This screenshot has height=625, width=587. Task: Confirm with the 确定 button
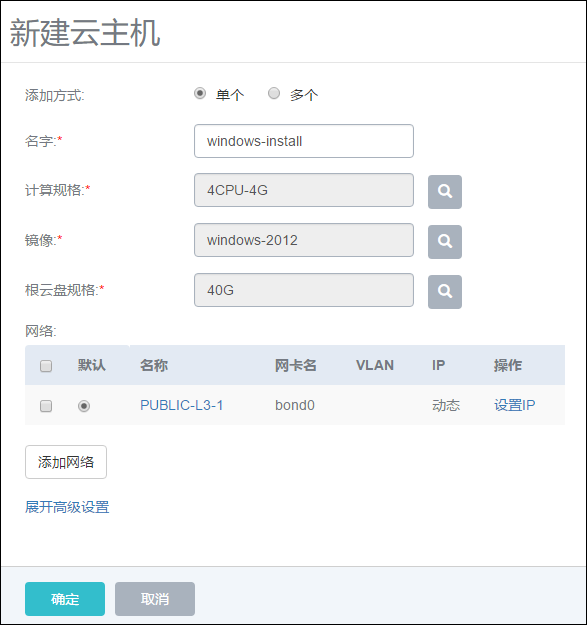(x=65, y=599)
